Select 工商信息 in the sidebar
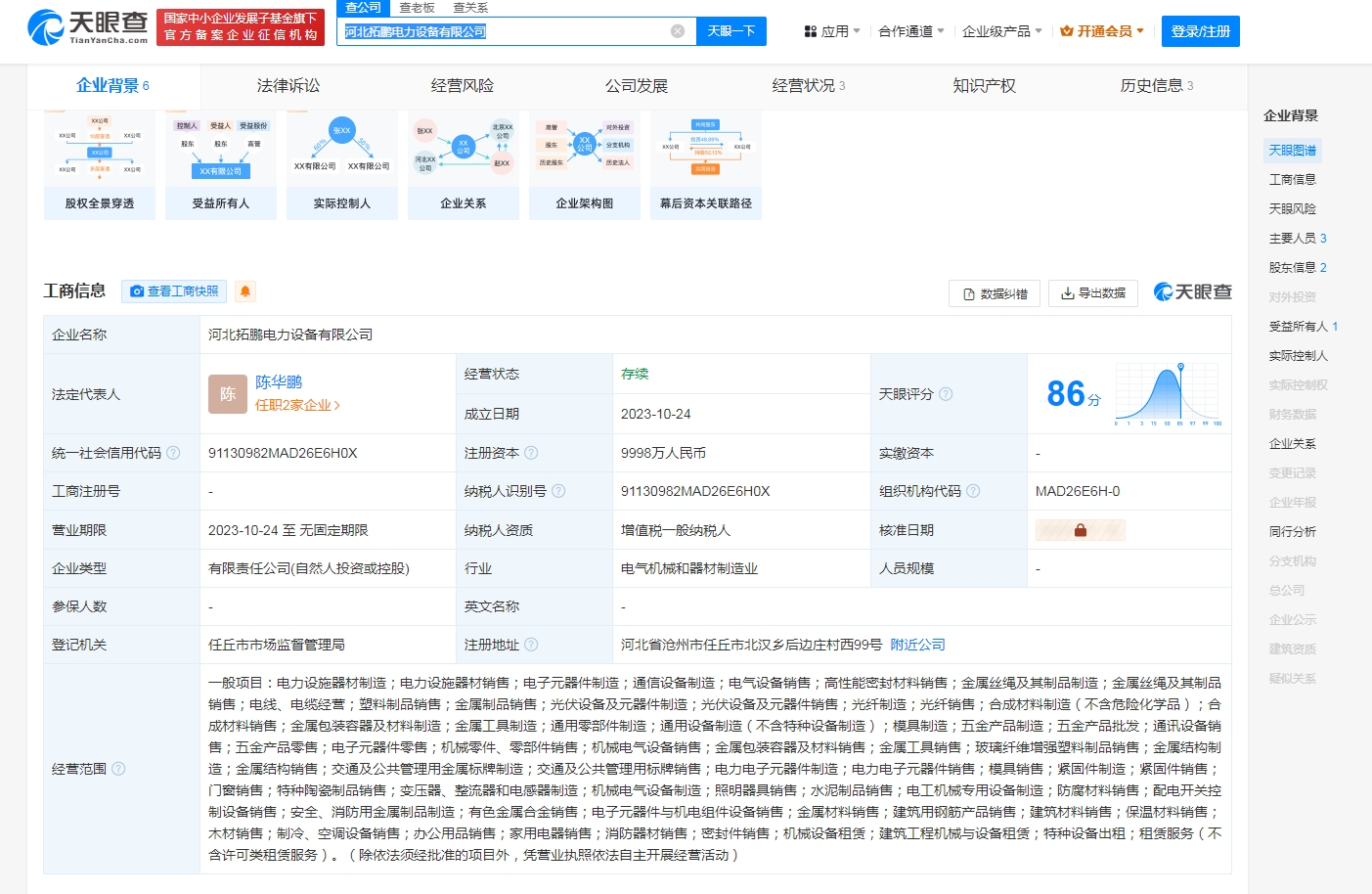Image resolution: width=1372 pixels, height=894 pixels. (1292, 180)
